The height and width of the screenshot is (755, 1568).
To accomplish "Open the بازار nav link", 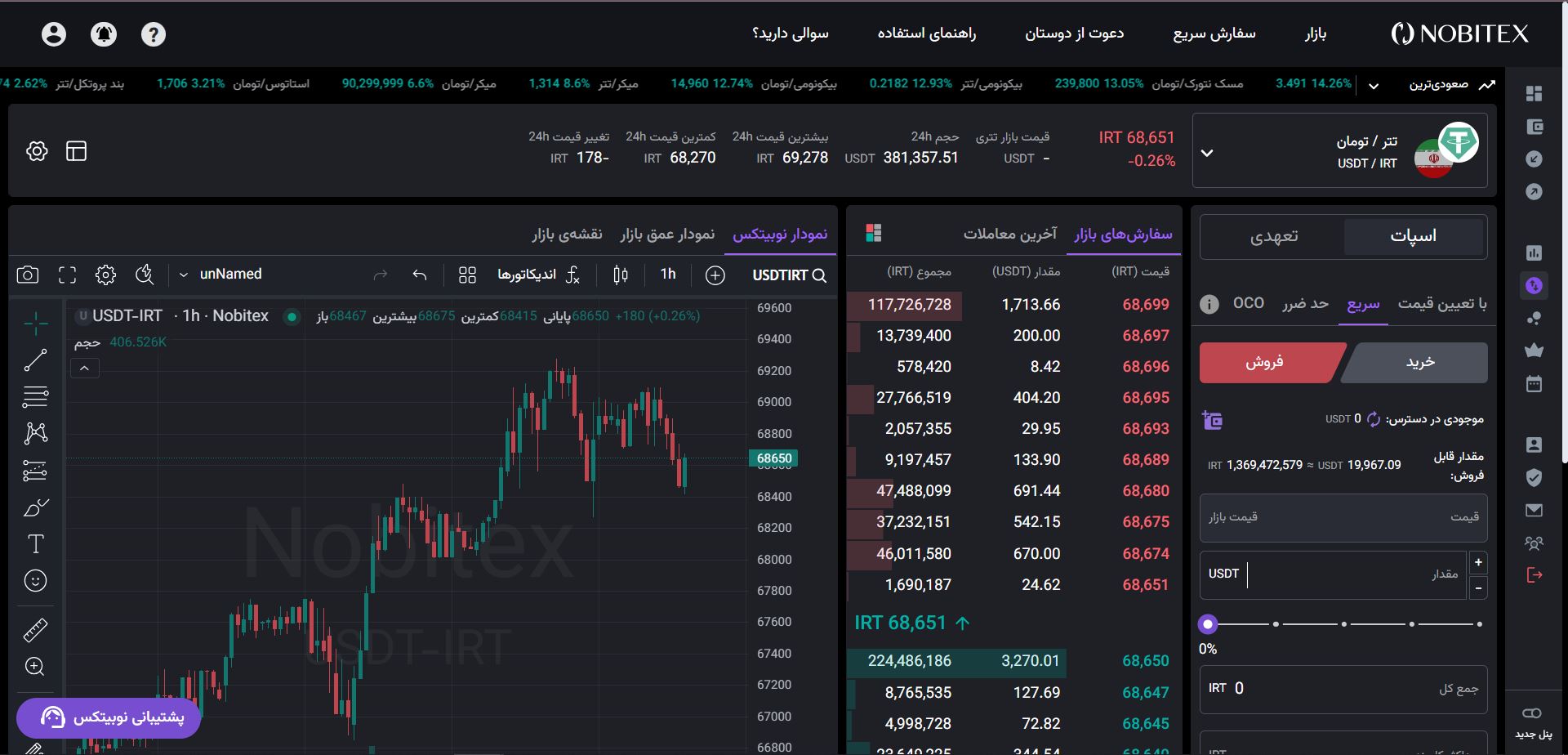I will [1316, 34].
